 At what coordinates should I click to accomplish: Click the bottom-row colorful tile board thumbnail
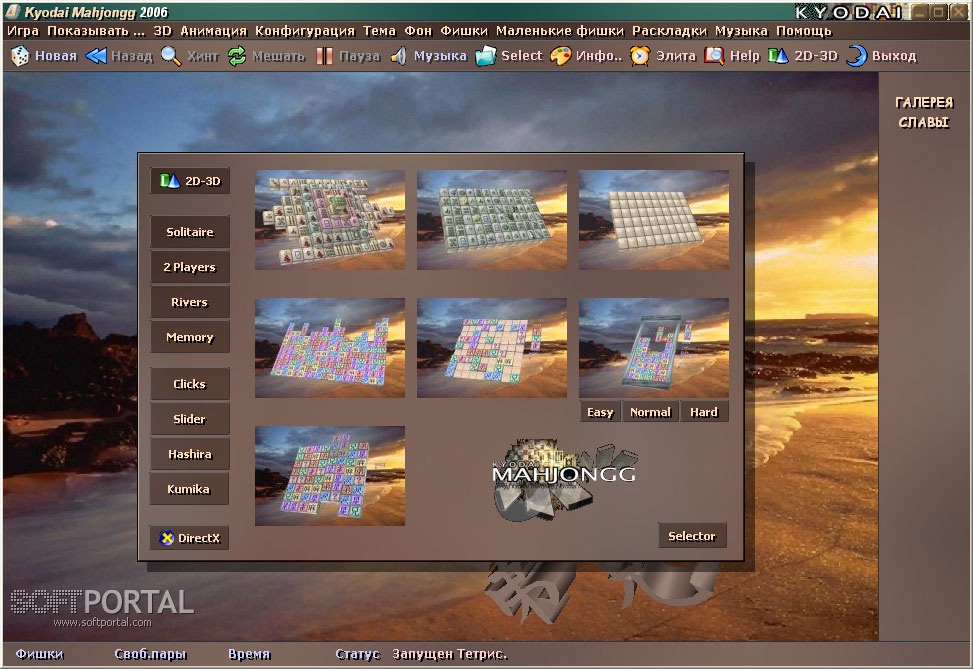pos(330,476)
